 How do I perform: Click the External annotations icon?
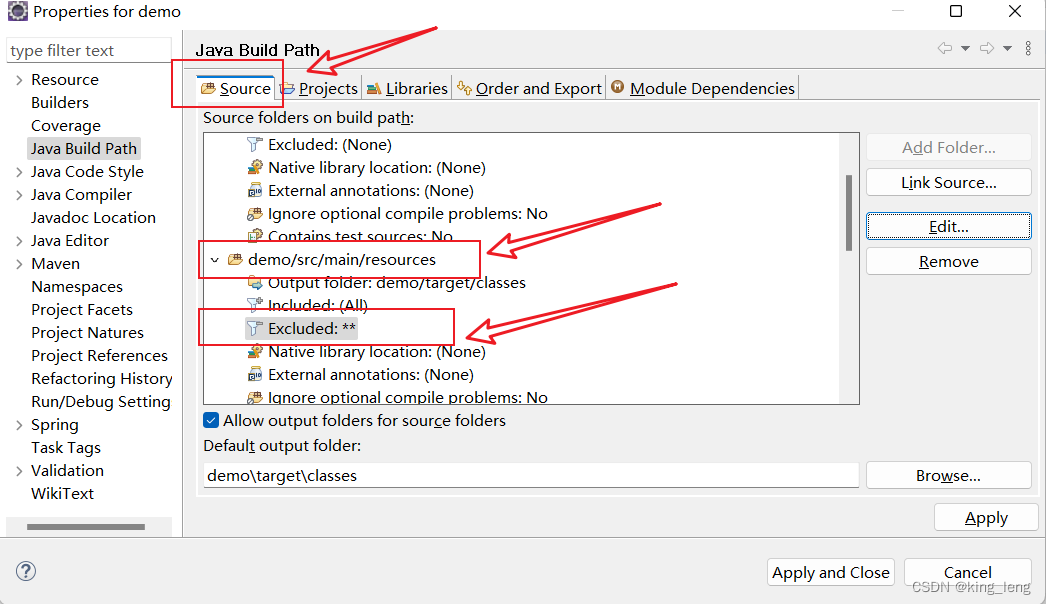[253, 190]
